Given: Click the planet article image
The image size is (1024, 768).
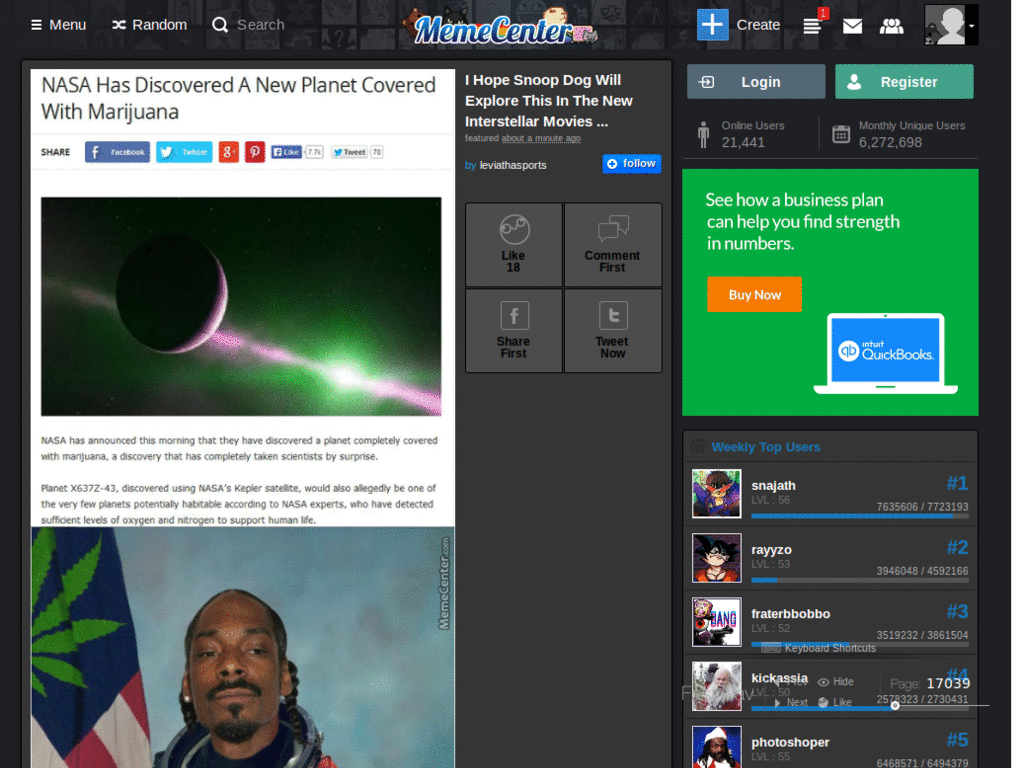Looking at the screenshot, I should 241,306.
